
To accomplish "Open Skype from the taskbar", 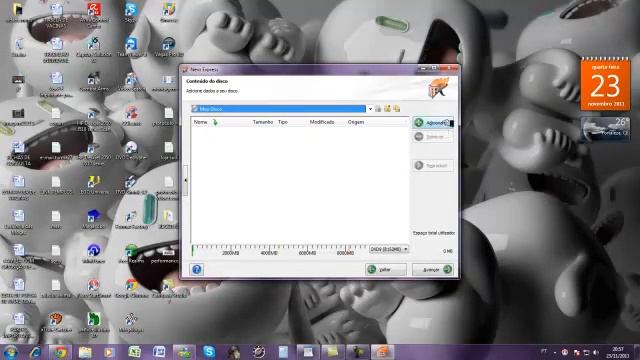I will pyautogui.click(x=209, y=352).
